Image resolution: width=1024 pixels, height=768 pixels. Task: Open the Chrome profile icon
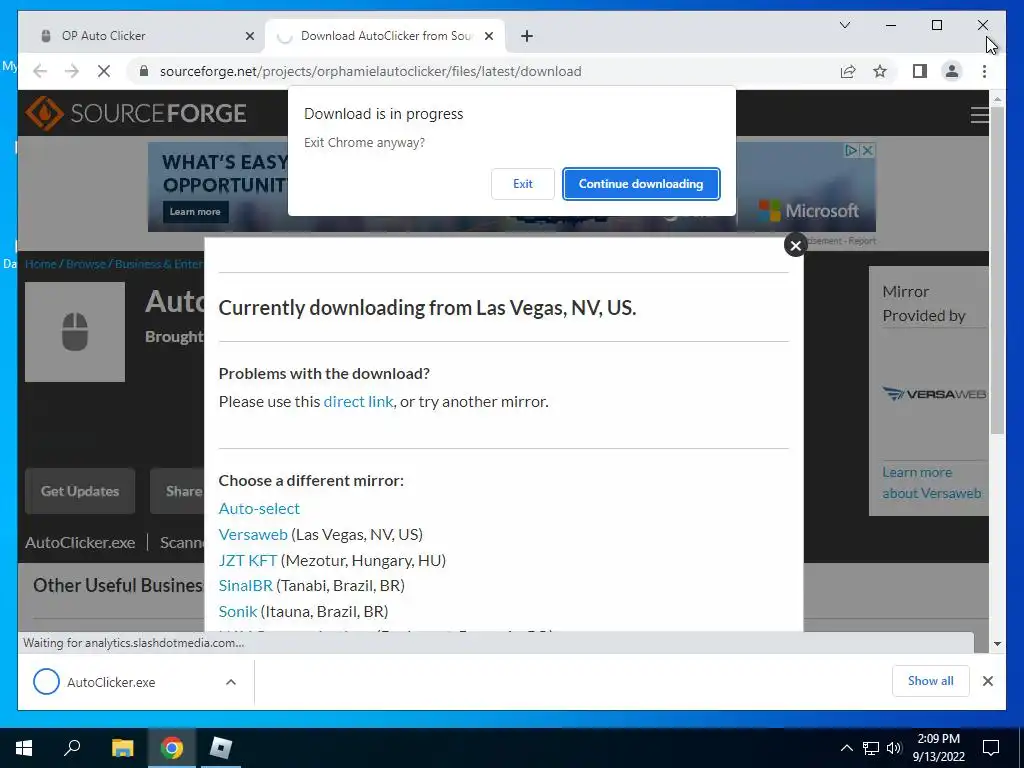[x=952, y=71]
